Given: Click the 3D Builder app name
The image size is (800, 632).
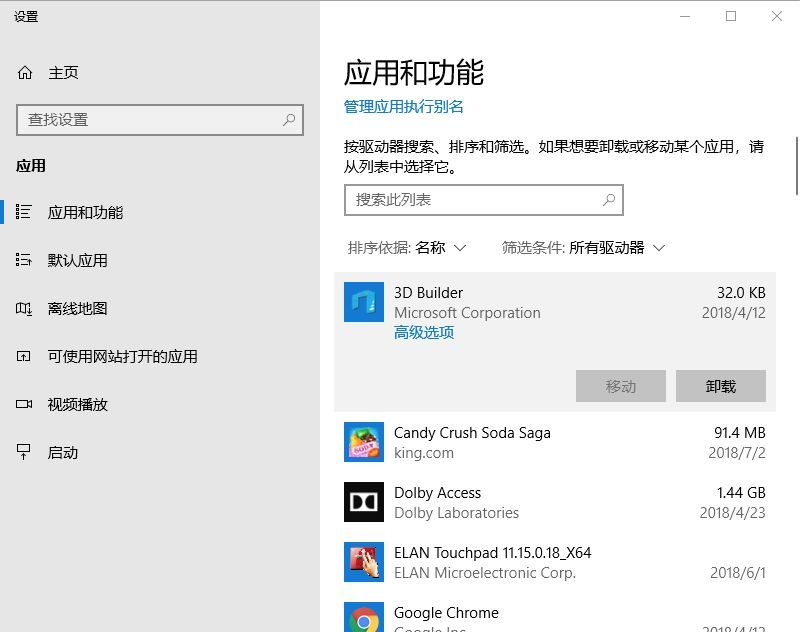Looking at the screenshot, I should click(429, 293).
